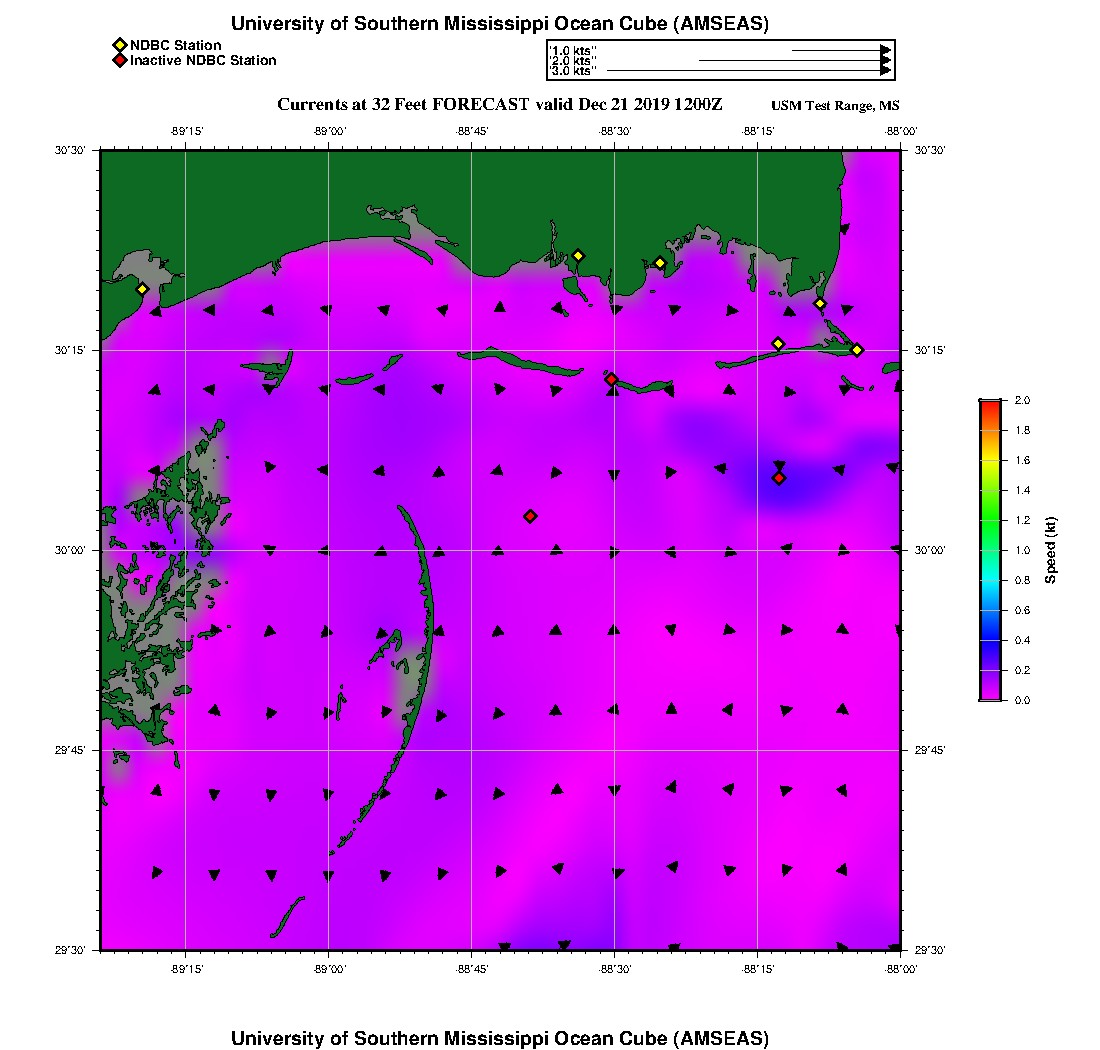
Task: Click the 3.0 kts arrowhead in scale legend
Action: pos(885,71)
